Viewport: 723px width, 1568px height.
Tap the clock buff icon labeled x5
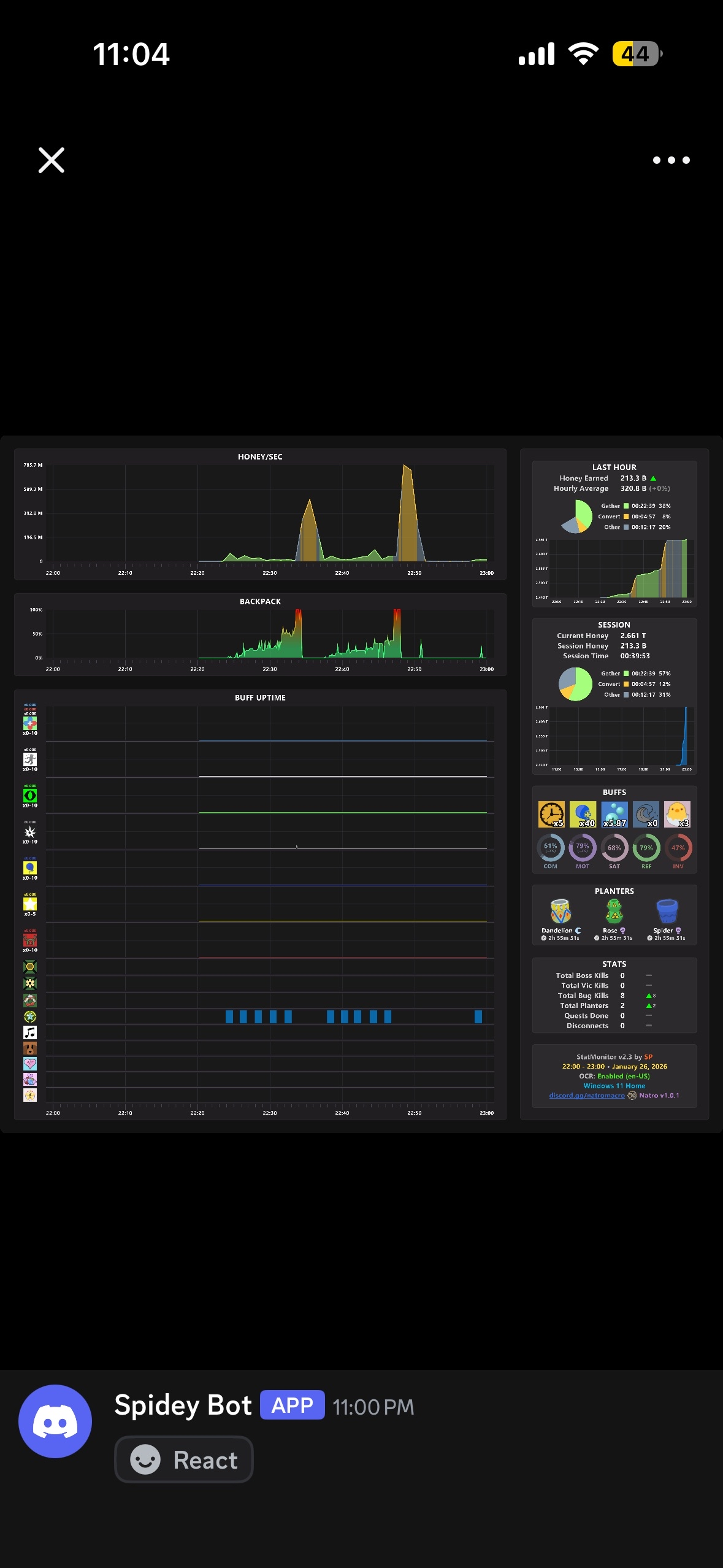coord(551,814)
